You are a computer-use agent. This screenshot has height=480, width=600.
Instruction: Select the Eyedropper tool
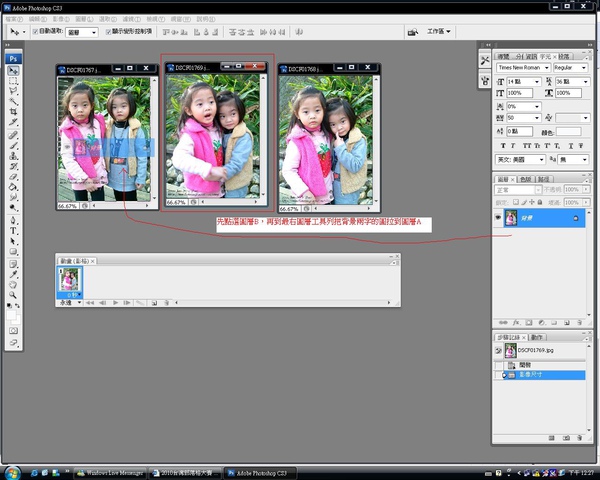tap(13, 274)
